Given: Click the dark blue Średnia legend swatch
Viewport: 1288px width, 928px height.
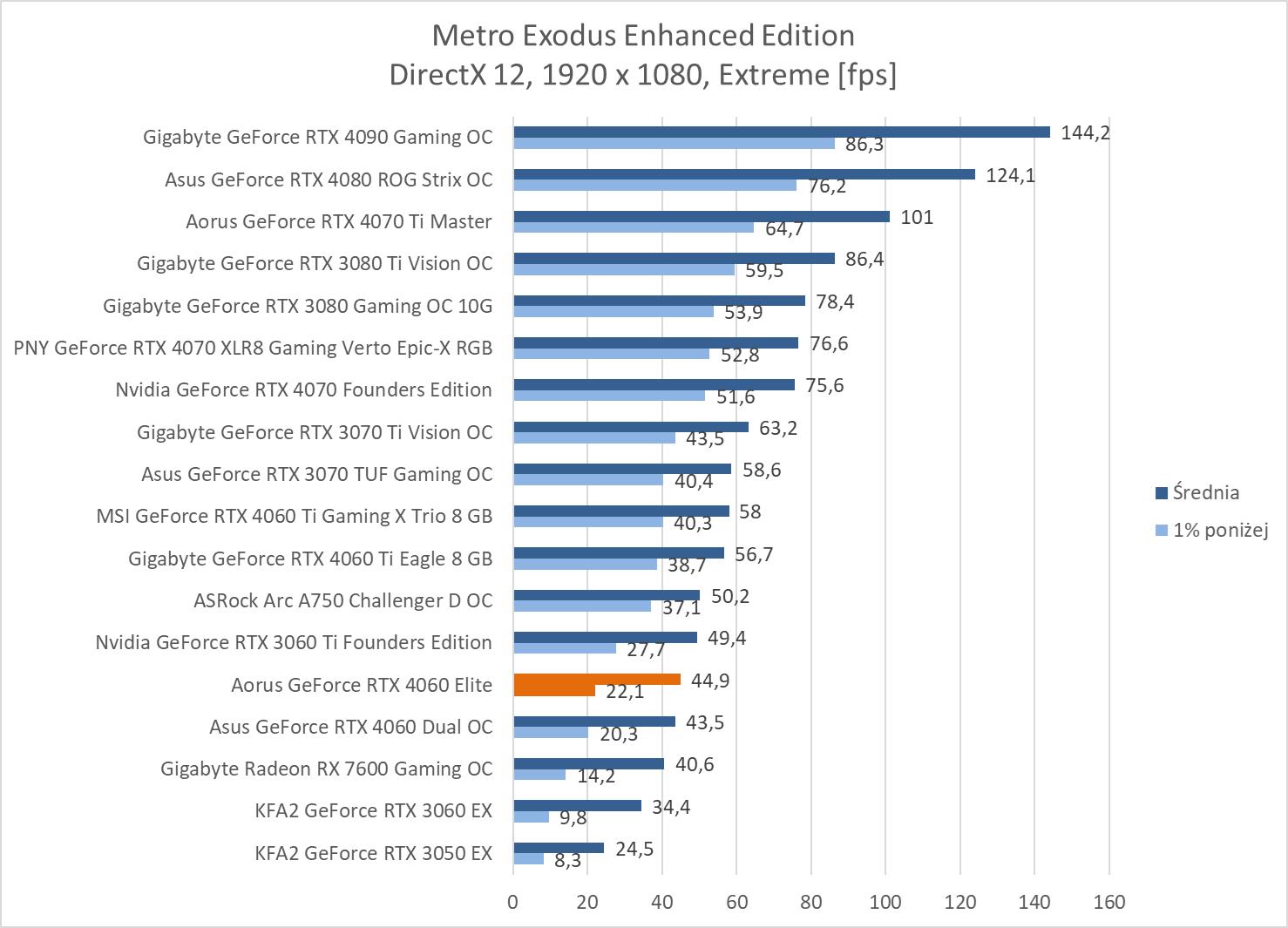Looking at the screenshot, I should (1161, 493).
